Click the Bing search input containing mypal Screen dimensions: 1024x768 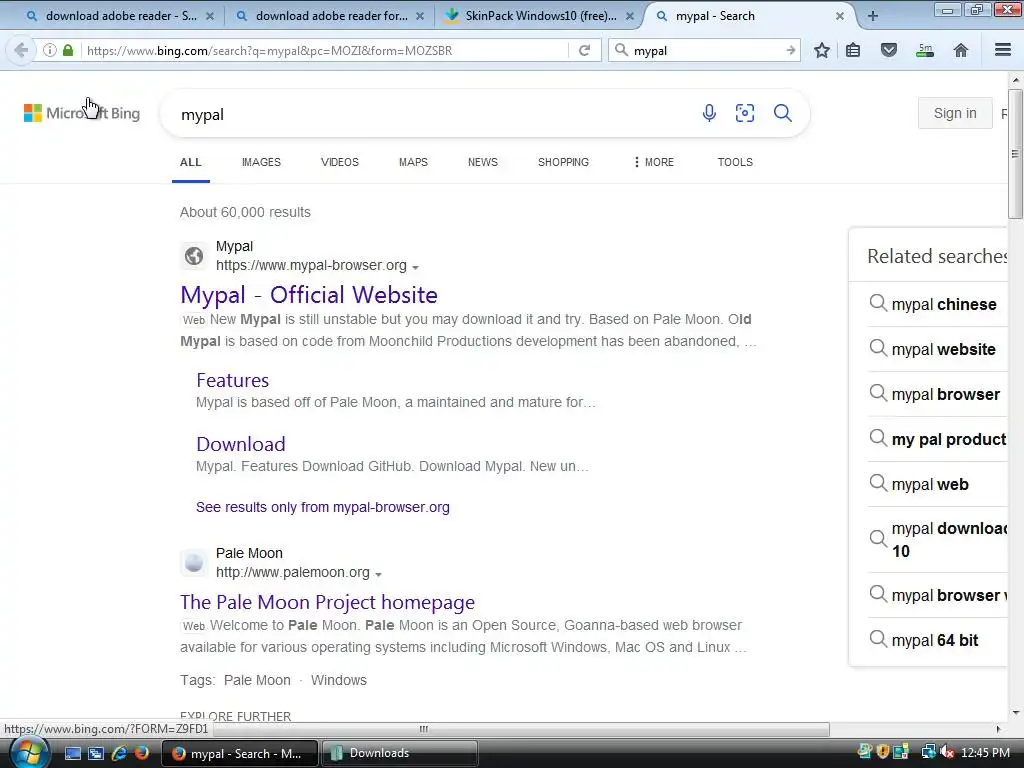(431, 114)
